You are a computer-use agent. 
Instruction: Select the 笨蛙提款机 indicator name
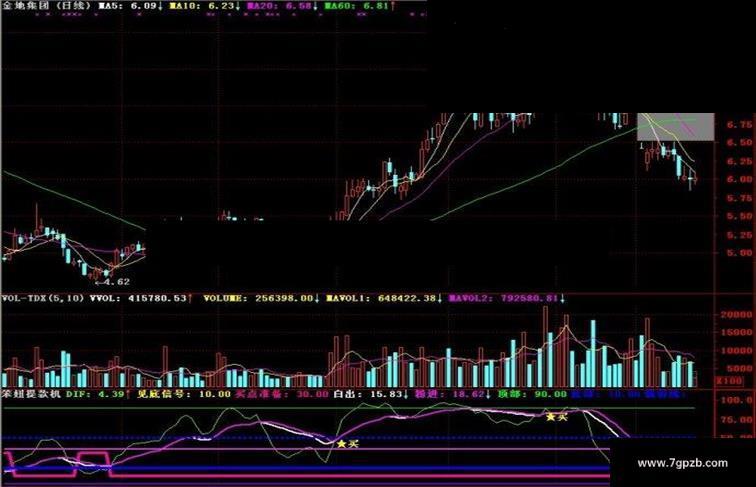(x=31, y=393)
